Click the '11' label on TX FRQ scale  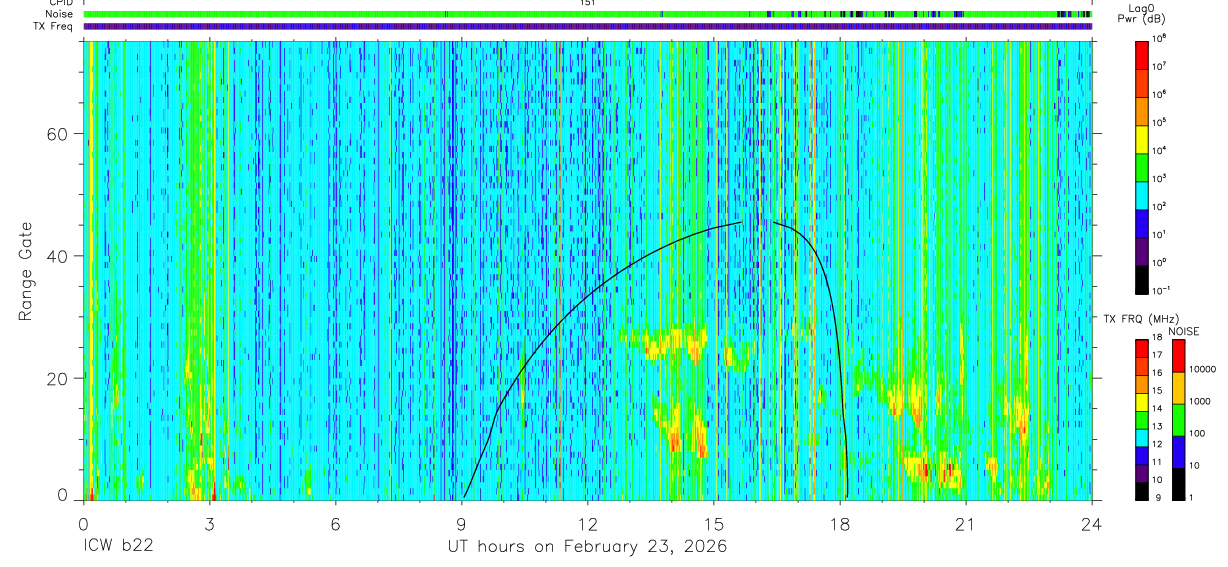coord(1156,462)
